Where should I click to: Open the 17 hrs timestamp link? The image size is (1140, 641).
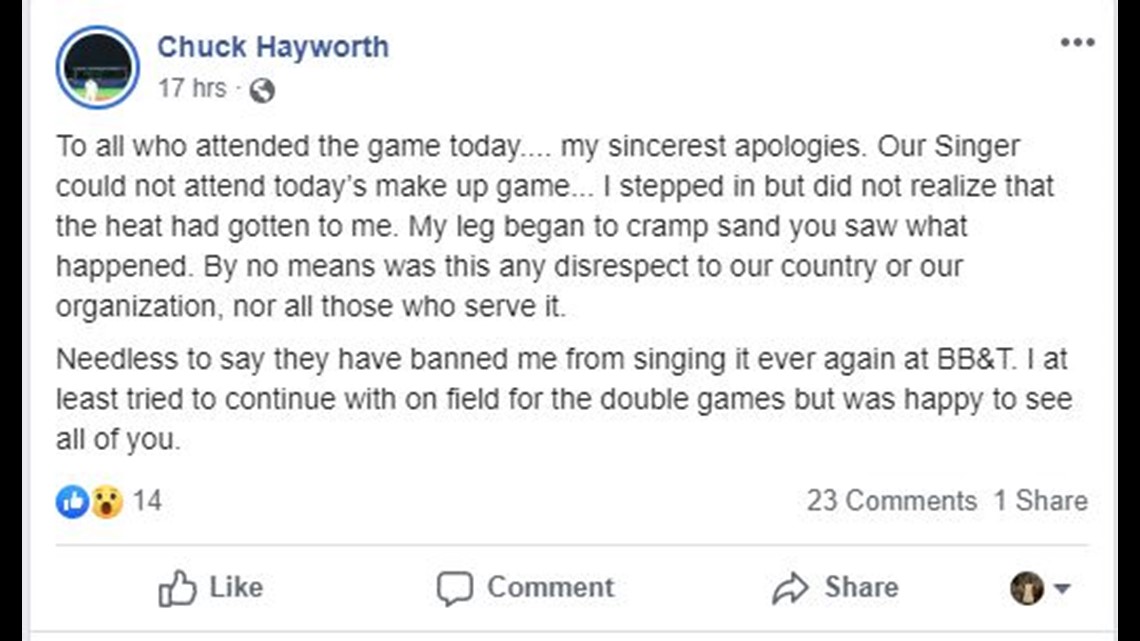point(192,89)
